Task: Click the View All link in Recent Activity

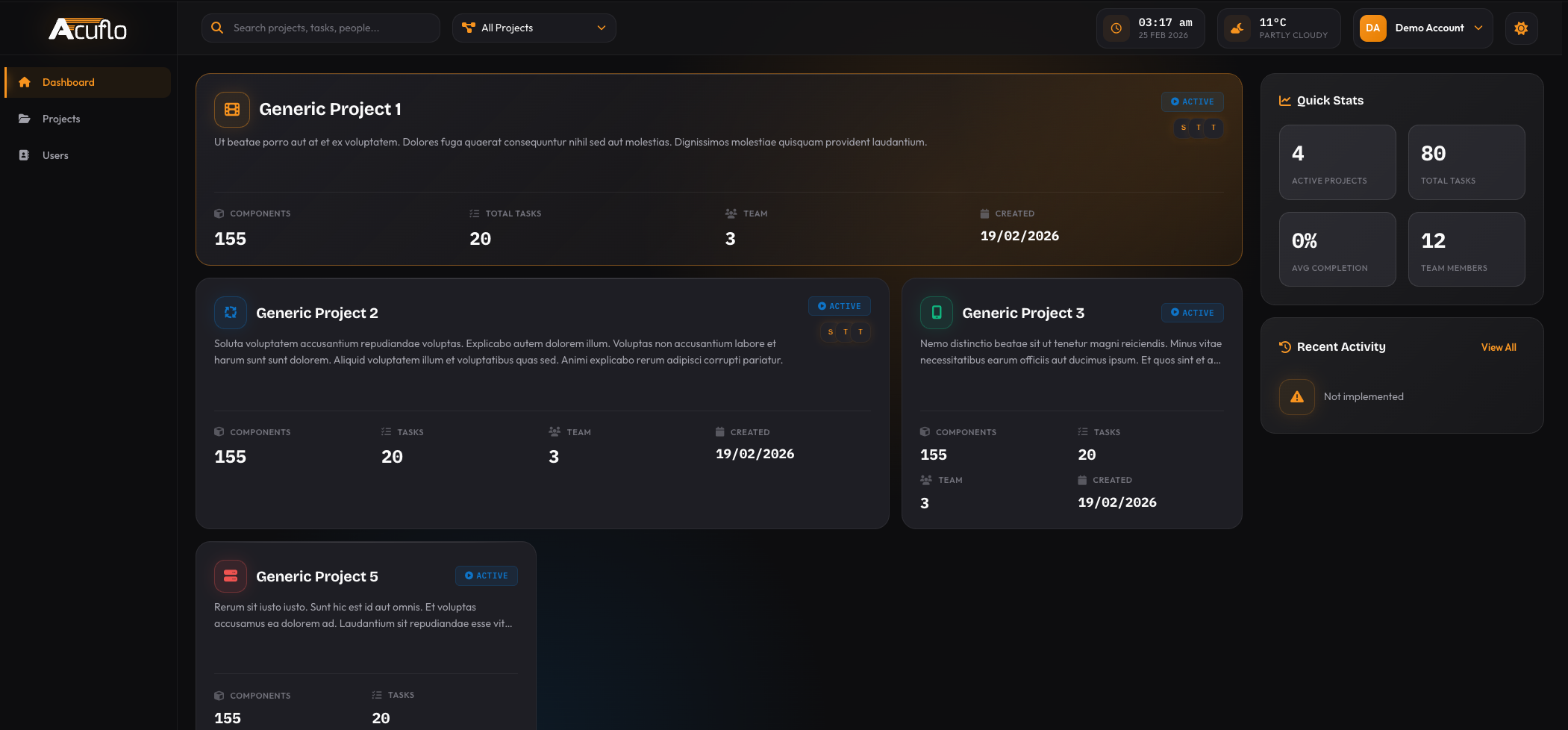Action: coord(1499,346)
